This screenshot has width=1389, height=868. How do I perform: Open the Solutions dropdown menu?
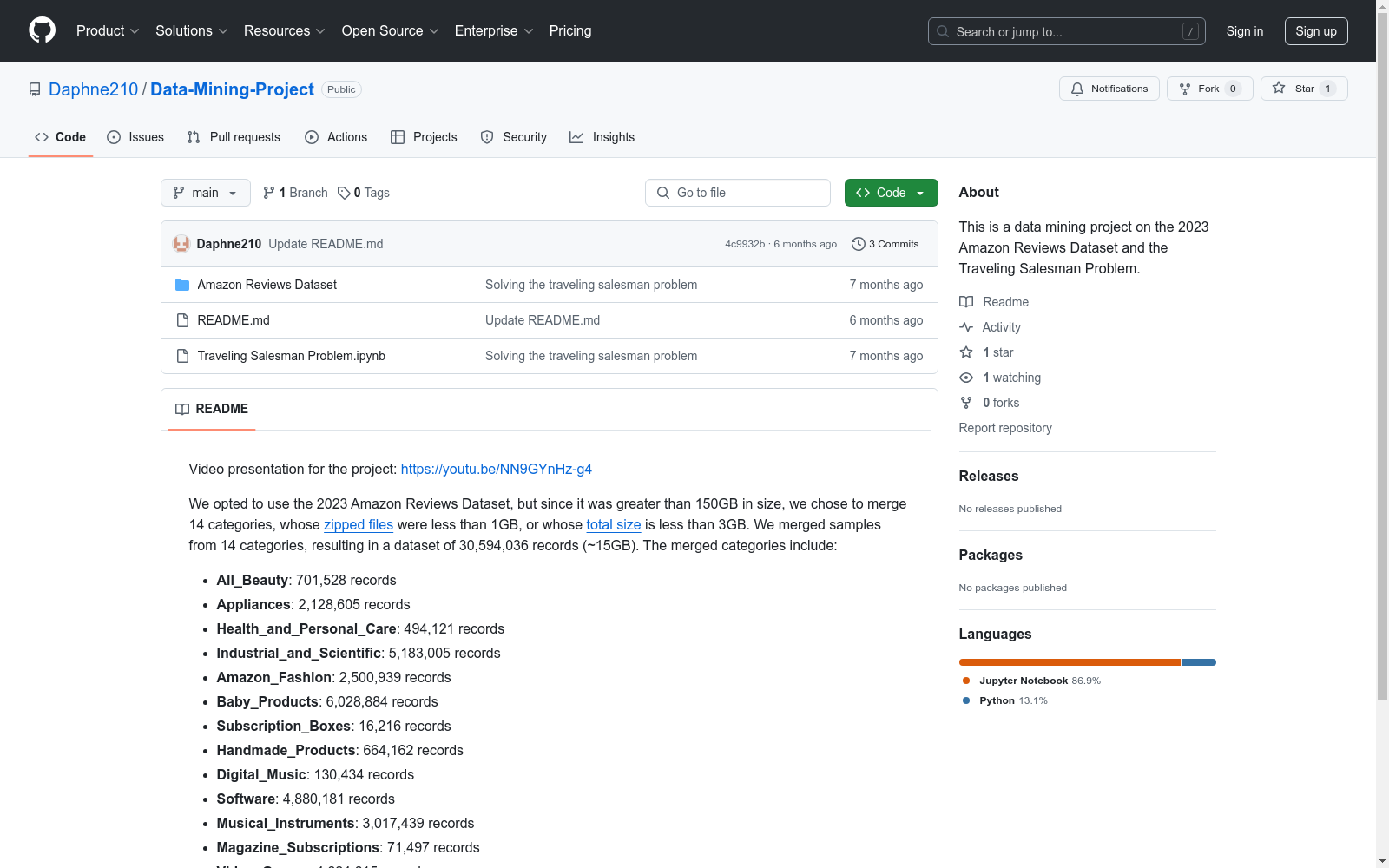(x=192, y=31)
